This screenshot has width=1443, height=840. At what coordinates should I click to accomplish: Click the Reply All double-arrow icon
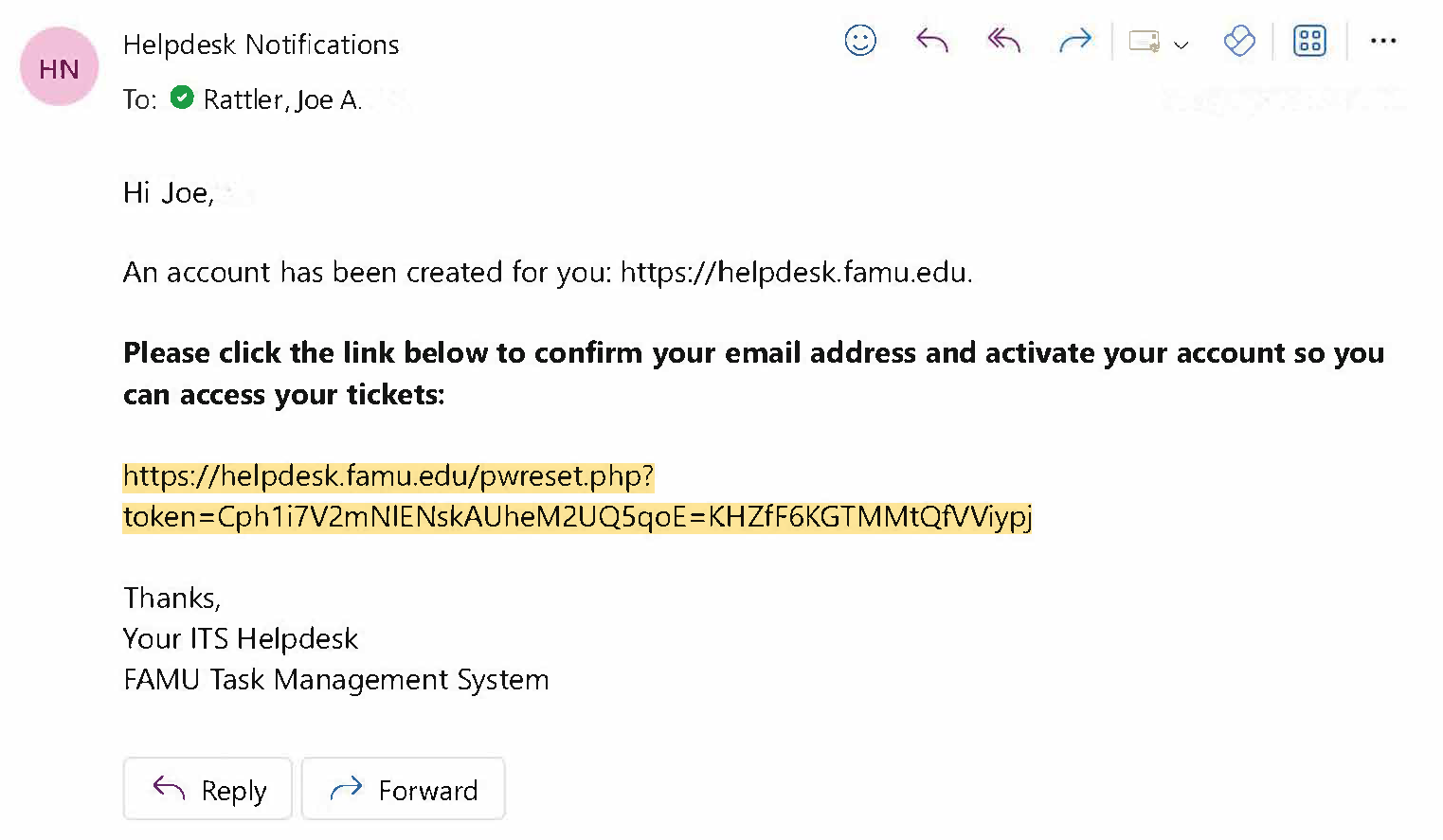pyautogui.click(x=1003, y=41)
